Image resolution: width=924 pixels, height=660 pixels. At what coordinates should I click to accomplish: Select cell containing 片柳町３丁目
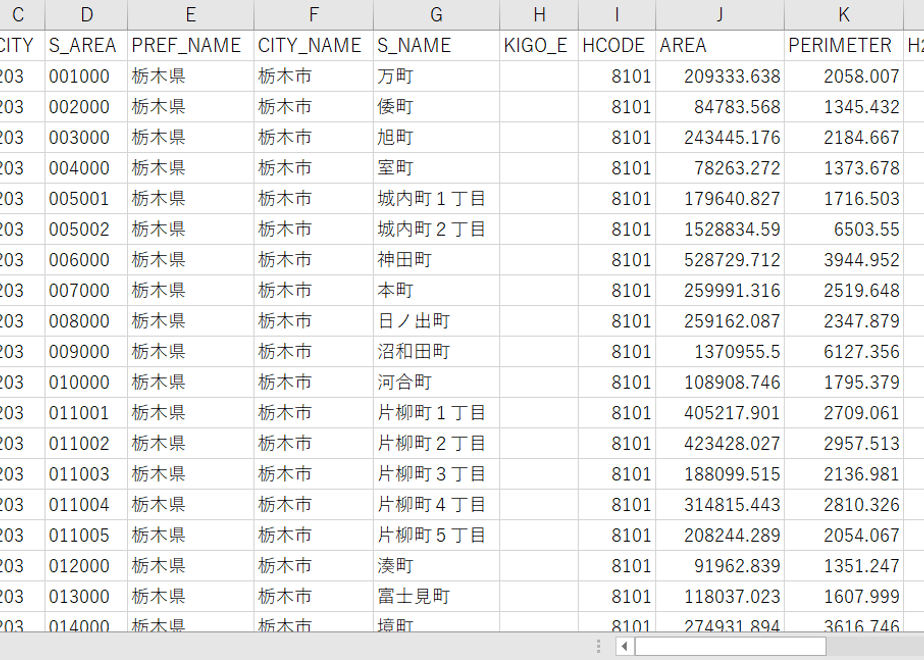436,474
